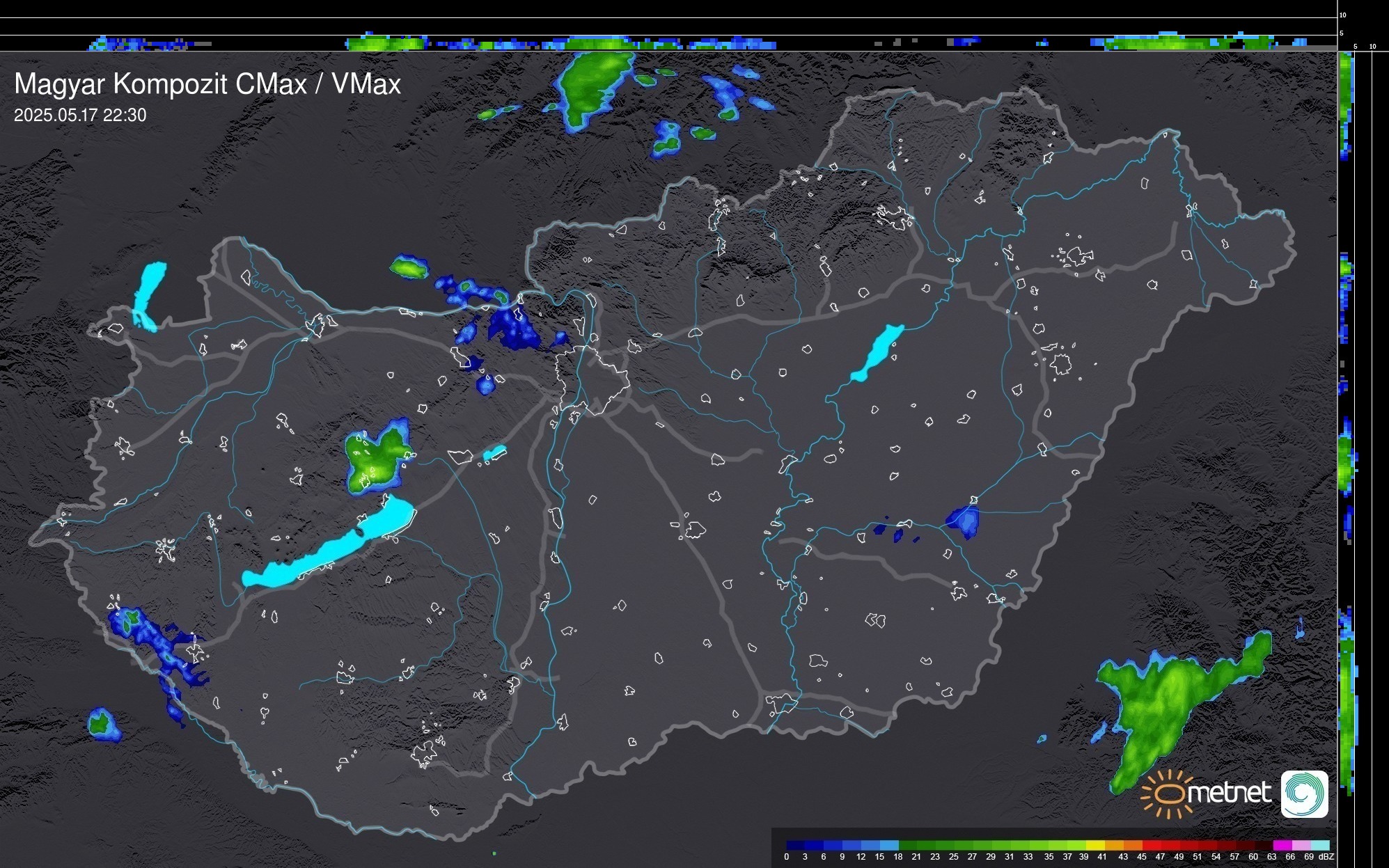Screen dimensions: 1389x868
Task: Select the light cyan swatch at legend's end
Action: pyautogui.click(x=1319, y=846)
